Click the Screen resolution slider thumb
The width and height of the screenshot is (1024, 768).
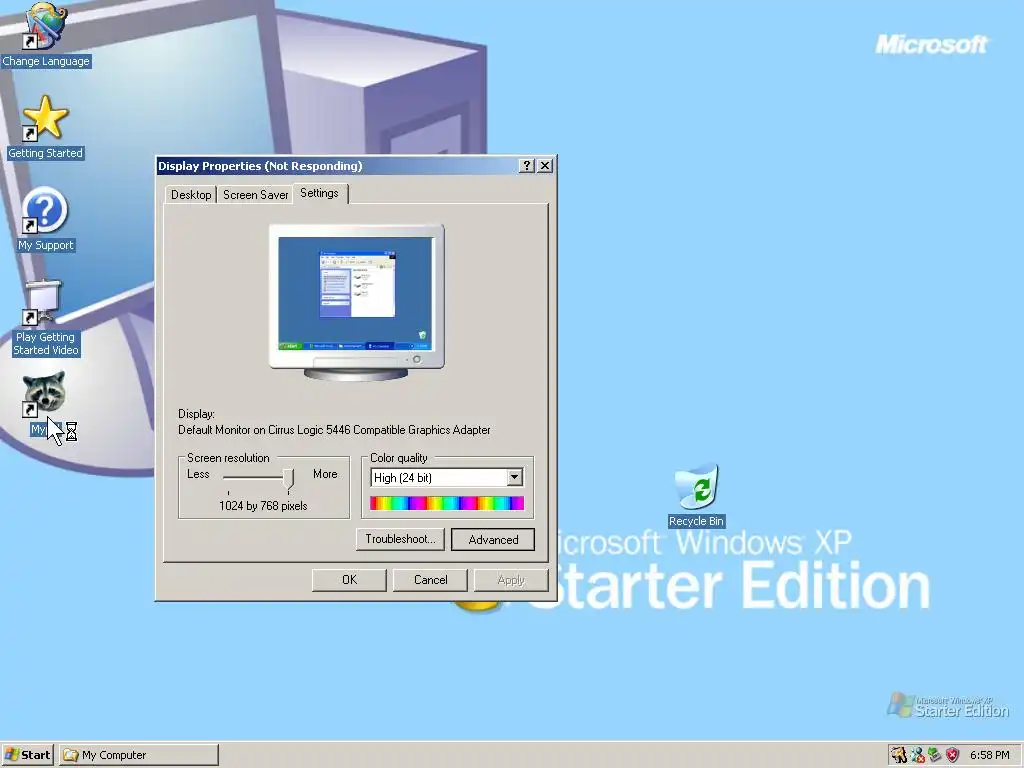pos(289,479)
